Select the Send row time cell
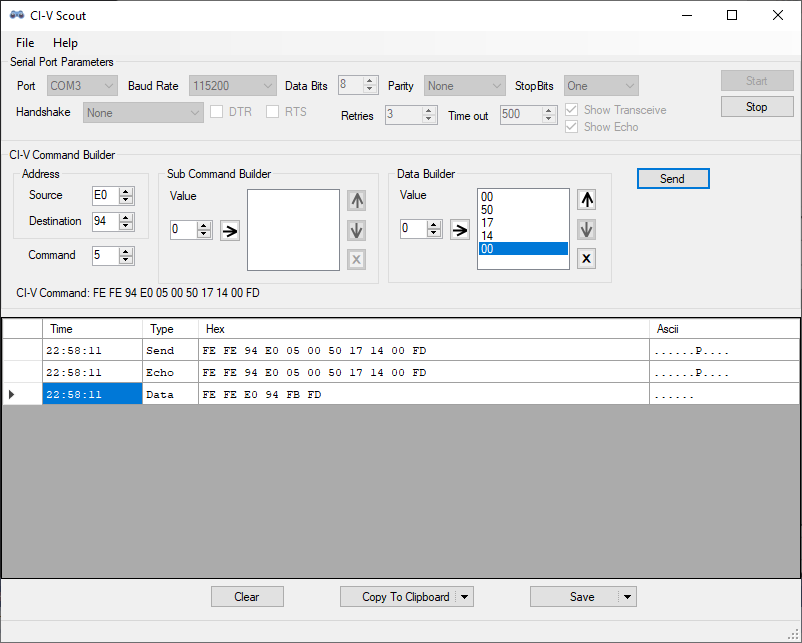This screenshot has width=802, height=643. pos(93,350)
